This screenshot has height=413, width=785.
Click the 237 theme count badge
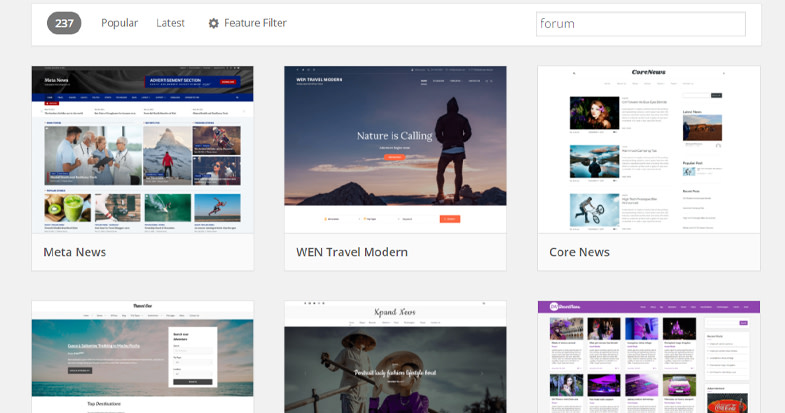[64, 23]
